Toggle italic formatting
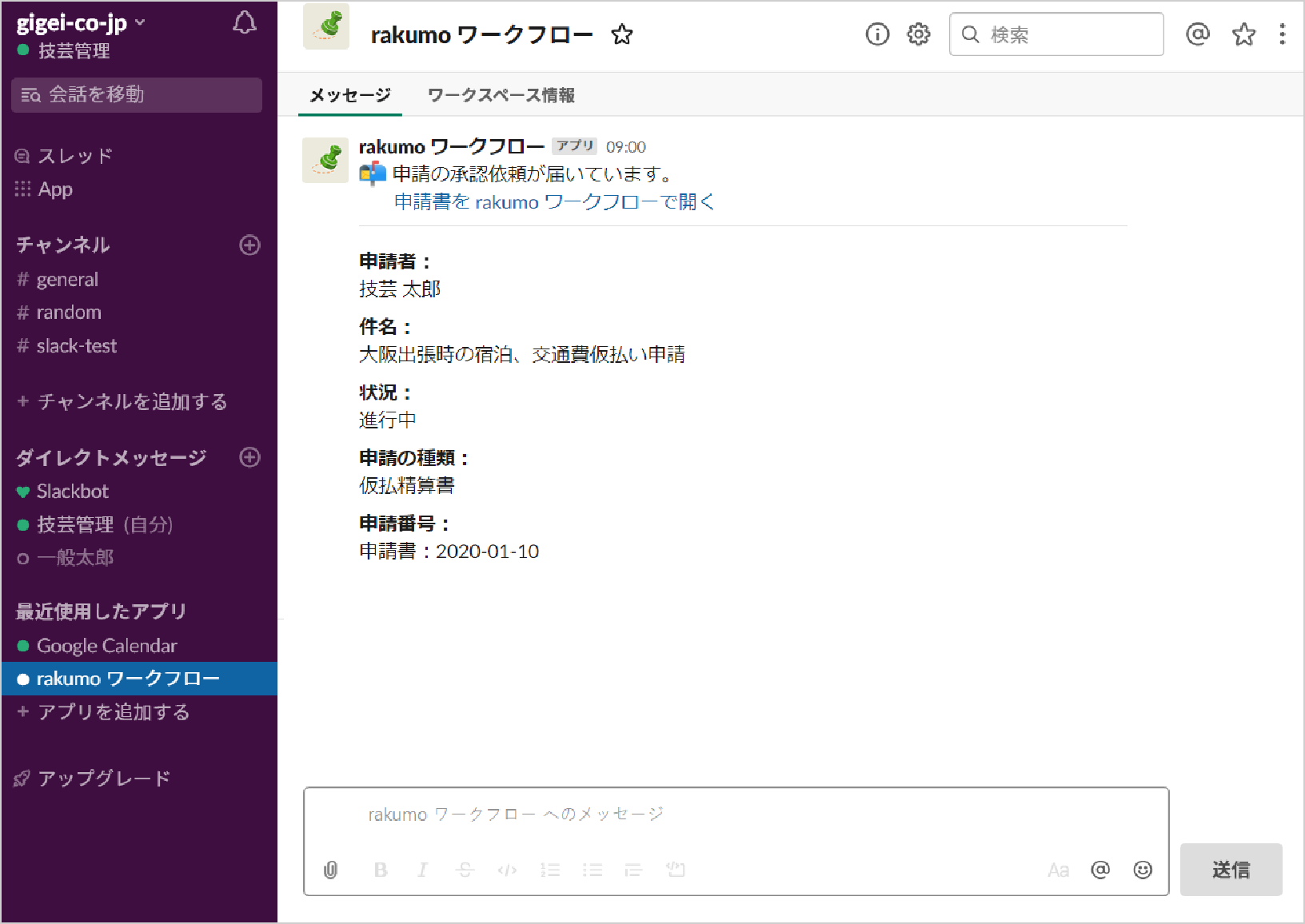This screenshot has height=924, width=1305. tap(422, 870)
